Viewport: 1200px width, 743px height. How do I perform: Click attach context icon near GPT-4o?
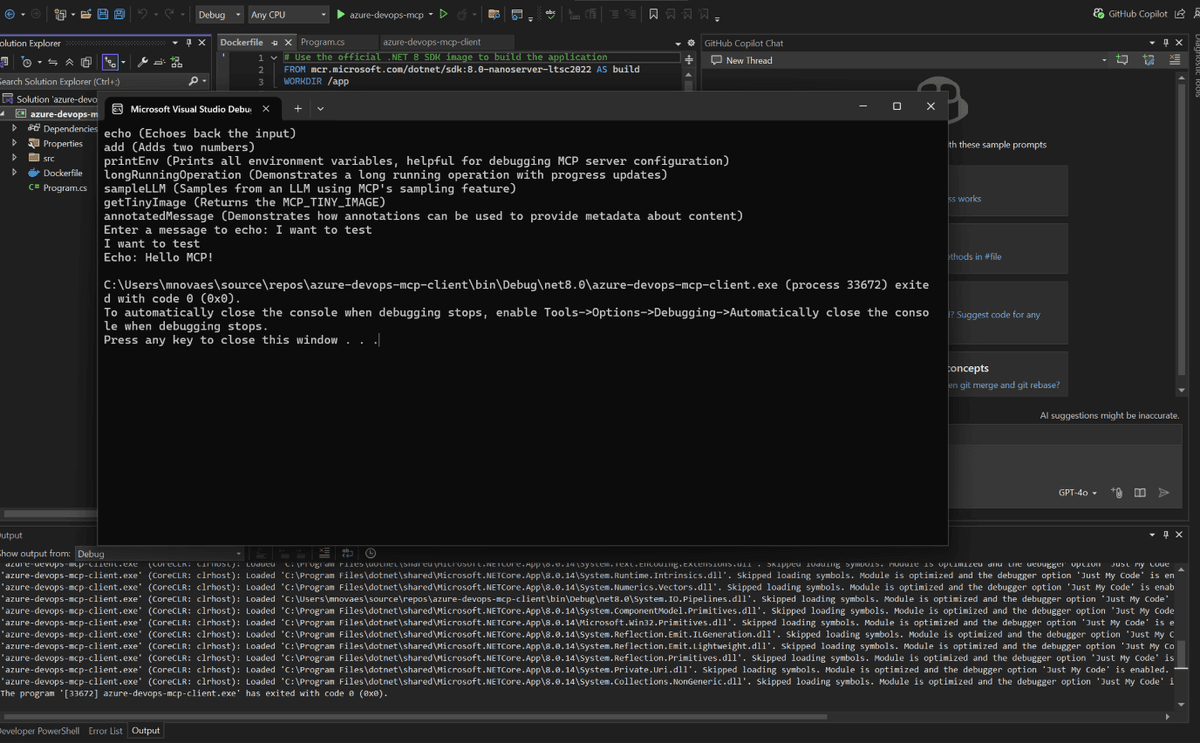tap(1117, 493)
